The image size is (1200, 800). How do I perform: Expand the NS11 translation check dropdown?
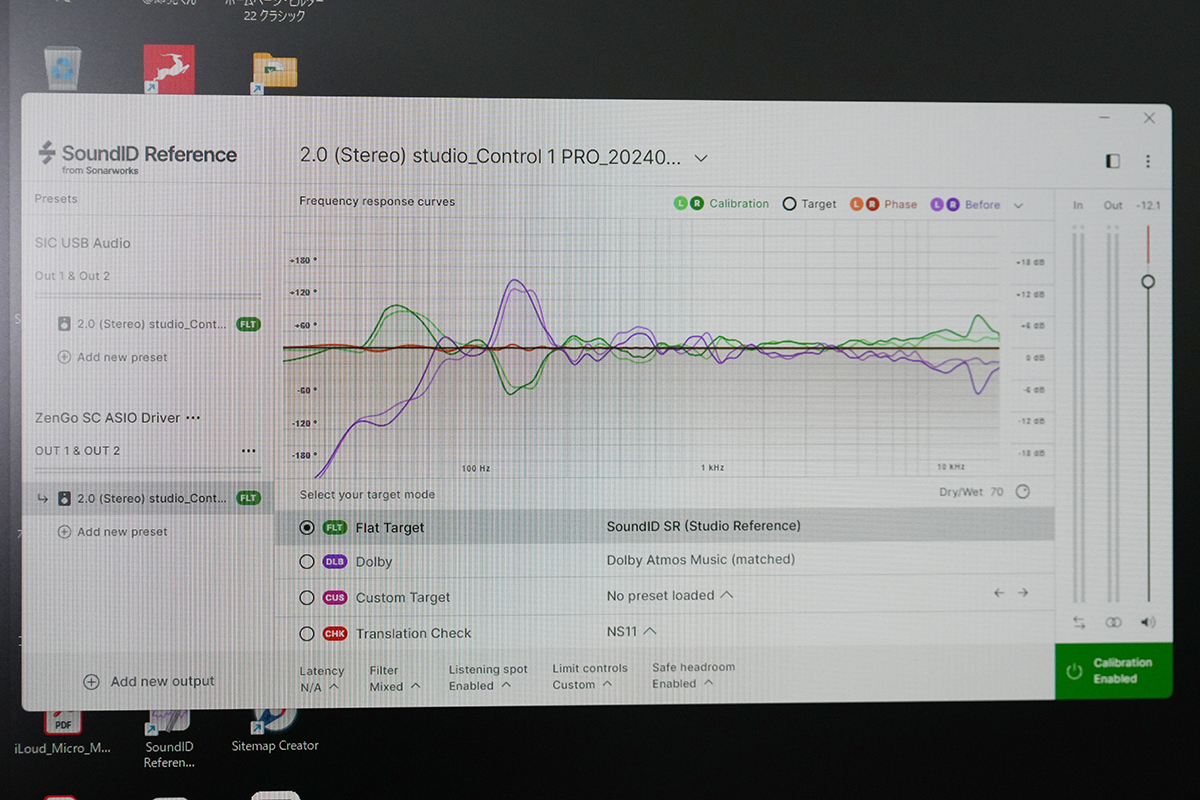[631, 631]
